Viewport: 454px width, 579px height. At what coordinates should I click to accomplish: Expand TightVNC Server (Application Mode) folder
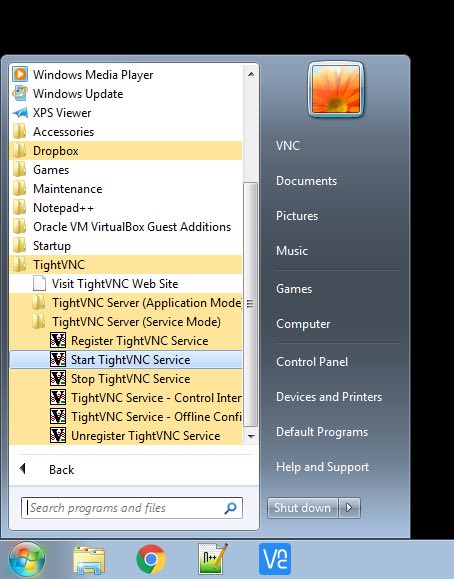pos(126,303)
